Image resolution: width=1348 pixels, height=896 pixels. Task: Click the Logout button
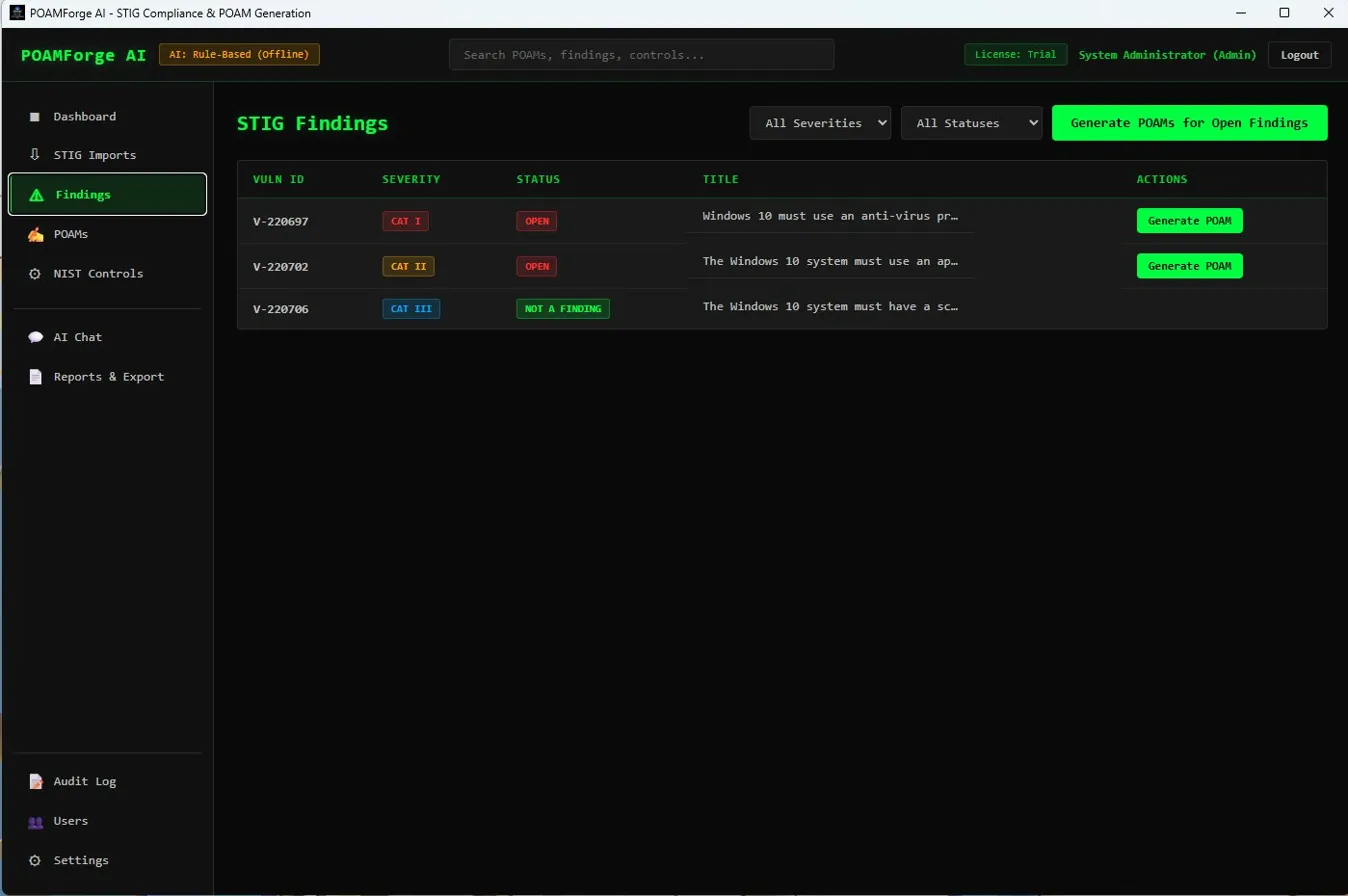[1299, 55]
